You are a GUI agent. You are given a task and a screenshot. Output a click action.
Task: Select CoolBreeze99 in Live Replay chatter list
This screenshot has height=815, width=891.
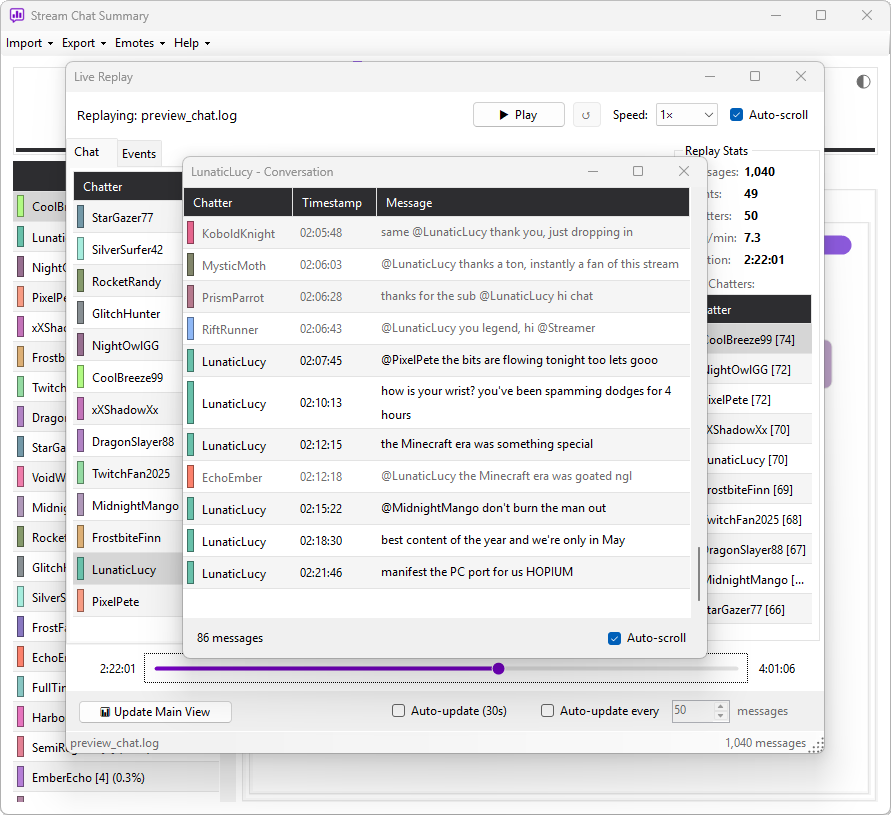128,378
